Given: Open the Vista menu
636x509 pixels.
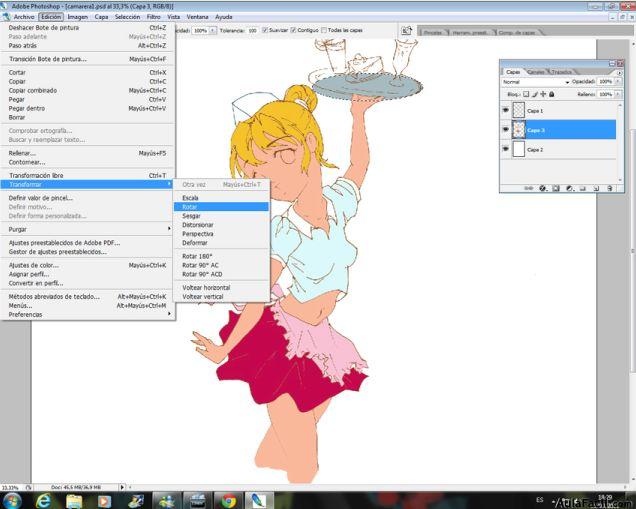Looking at the screenshot, I should [x=174, y=17].
